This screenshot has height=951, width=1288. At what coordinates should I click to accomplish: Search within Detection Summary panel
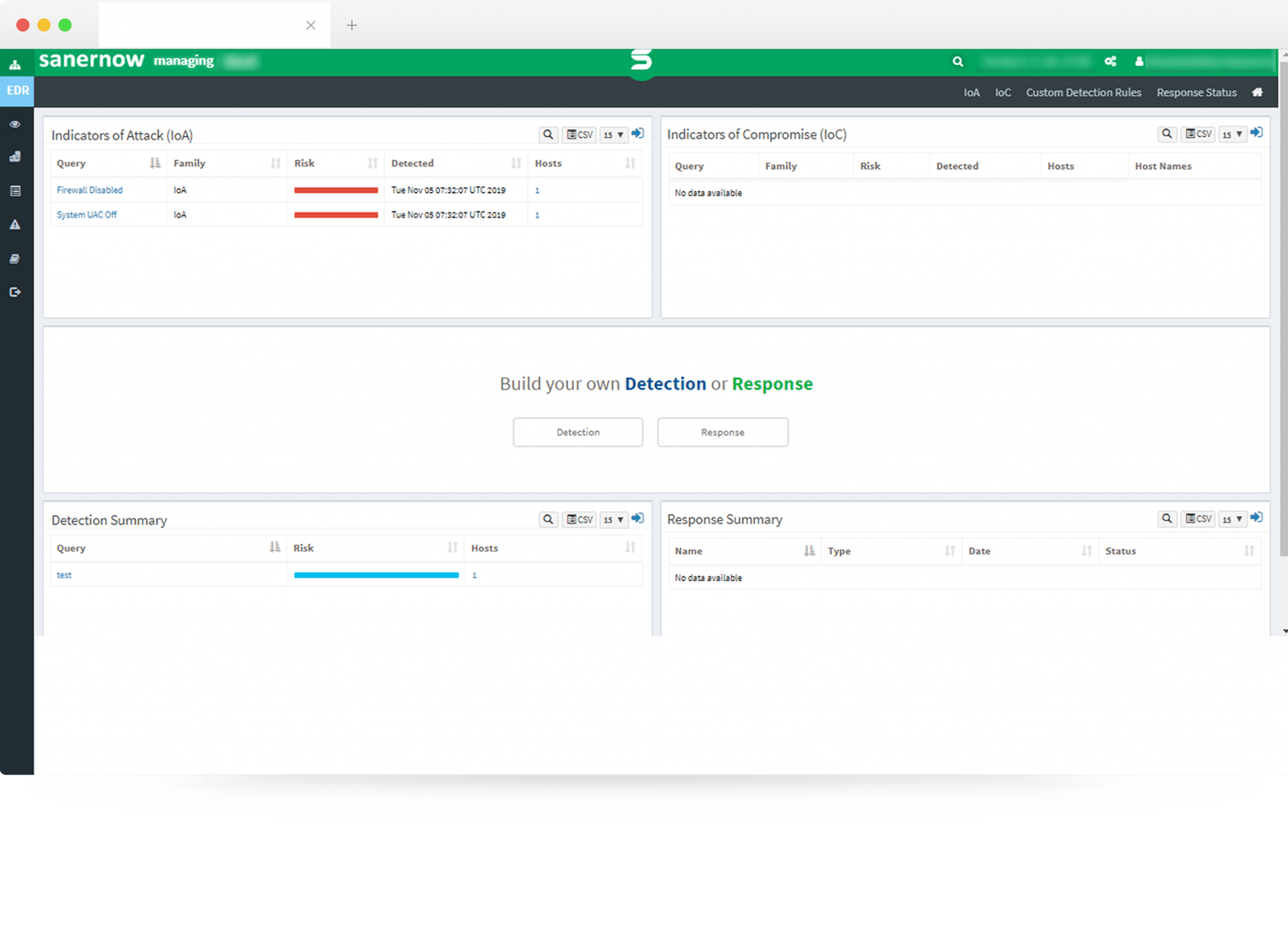548,520
